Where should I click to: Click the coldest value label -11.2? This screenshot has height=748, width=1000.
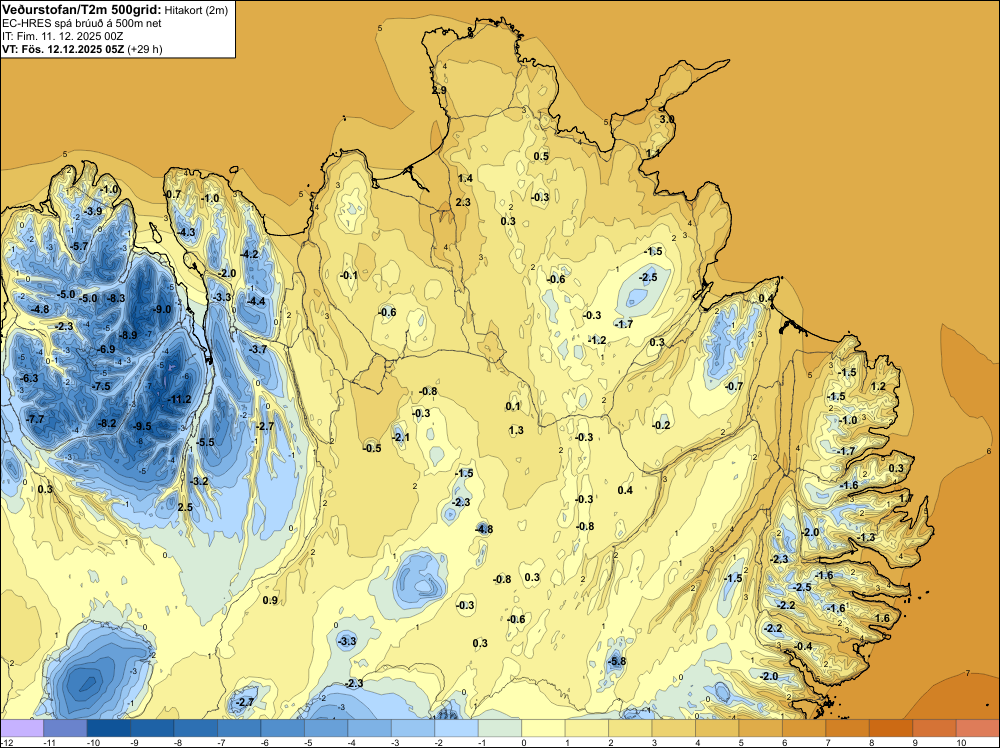click(x=179, y=399)
